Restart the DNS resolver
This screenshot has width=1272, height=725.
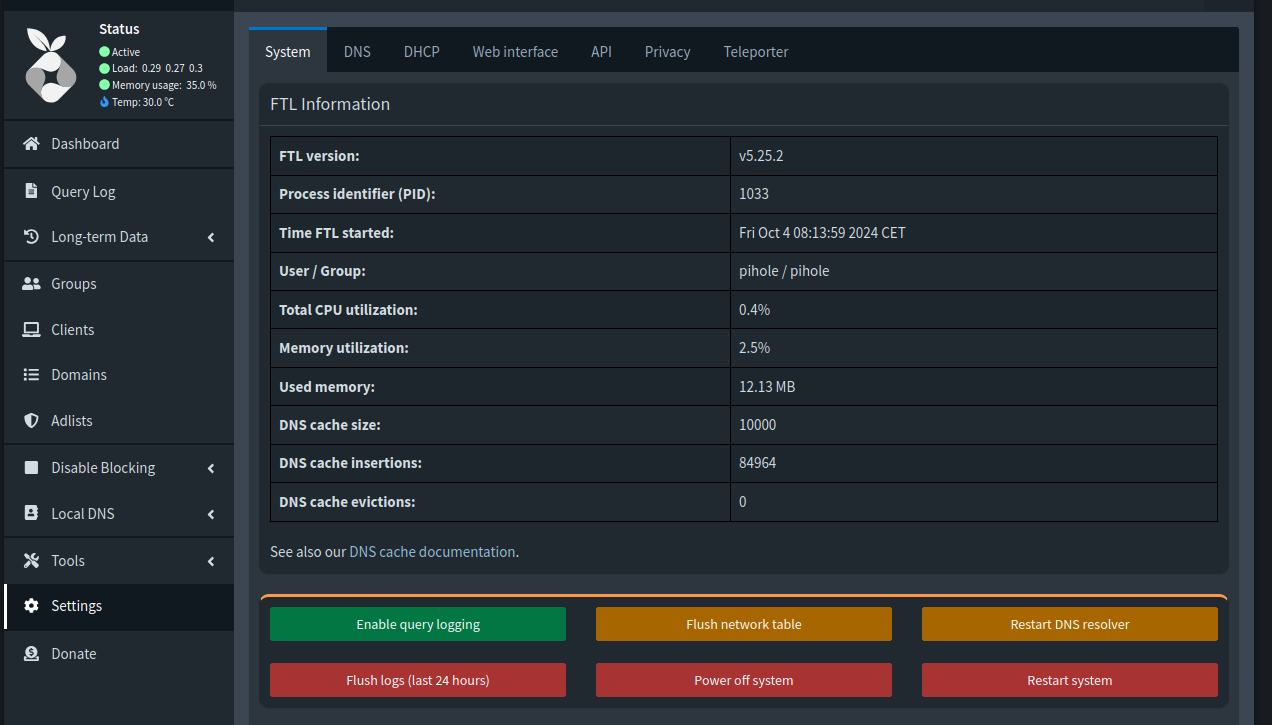[1070, 624]
